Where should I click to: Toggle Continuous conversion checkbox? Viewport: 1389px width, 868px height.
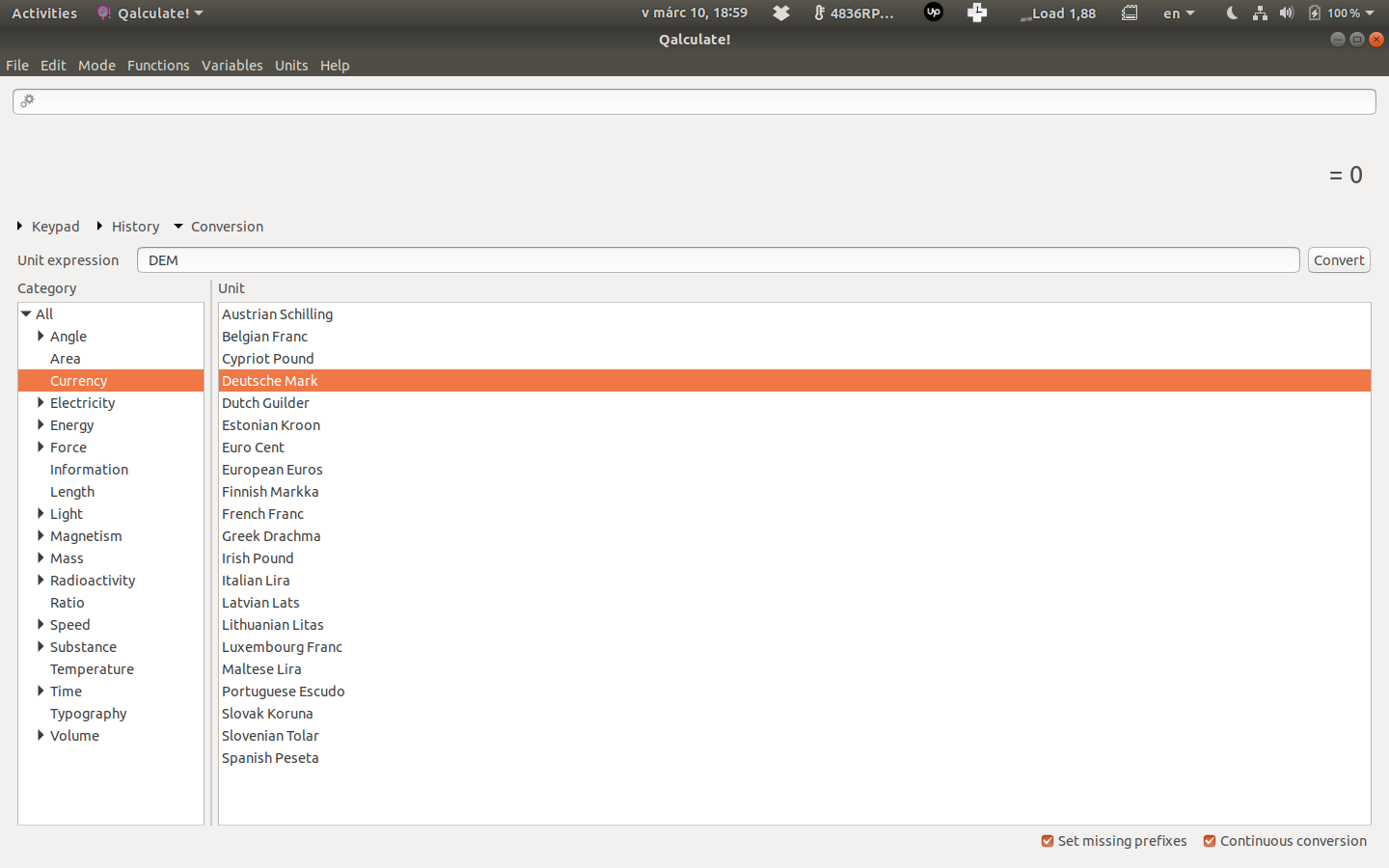click(1210, 841)
